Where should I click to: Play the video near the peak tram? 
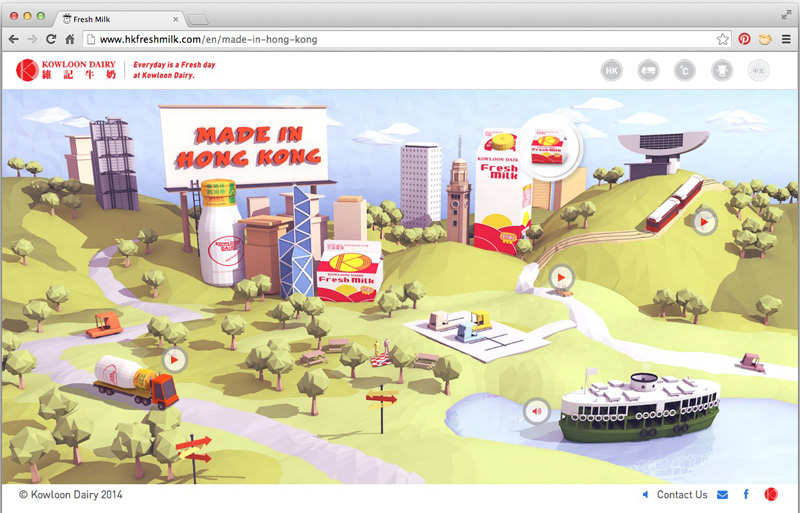tap(705, 222)
